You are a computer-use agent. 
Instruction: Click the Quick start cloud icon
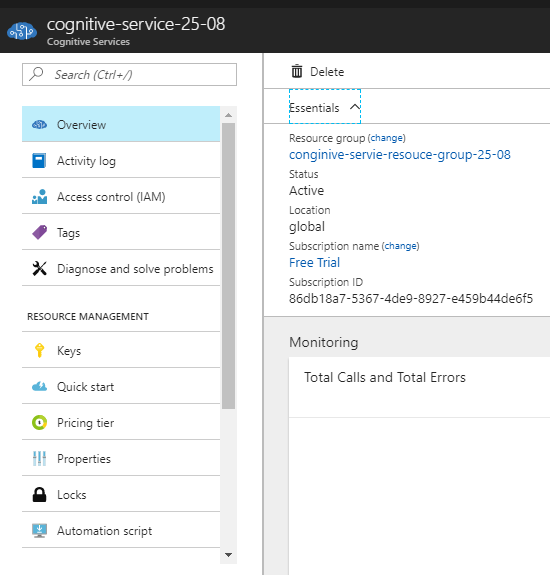pyautogui.click(x=39, y=387)
